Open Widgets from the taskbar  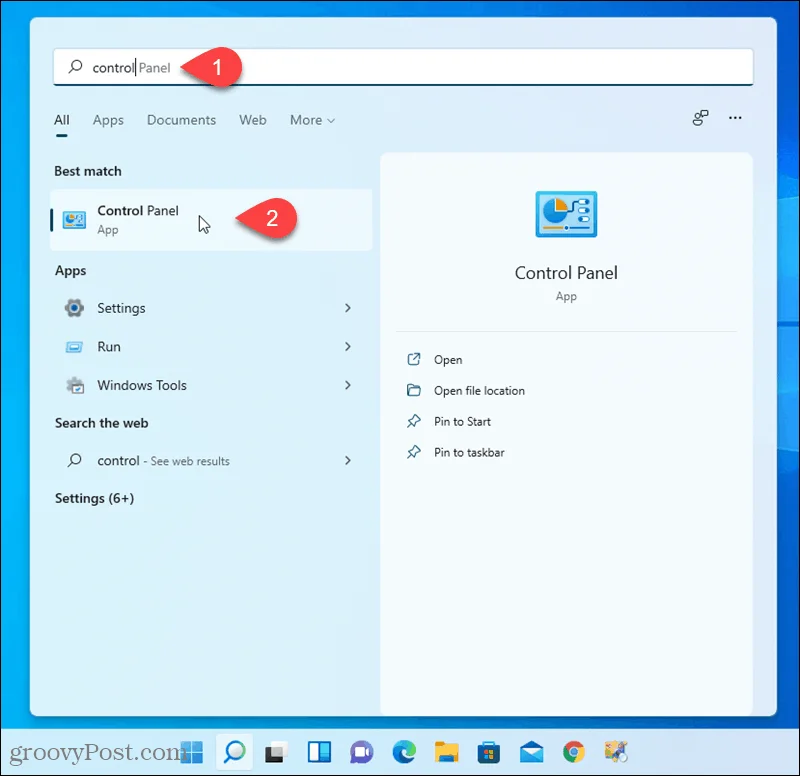click(319, 753)
